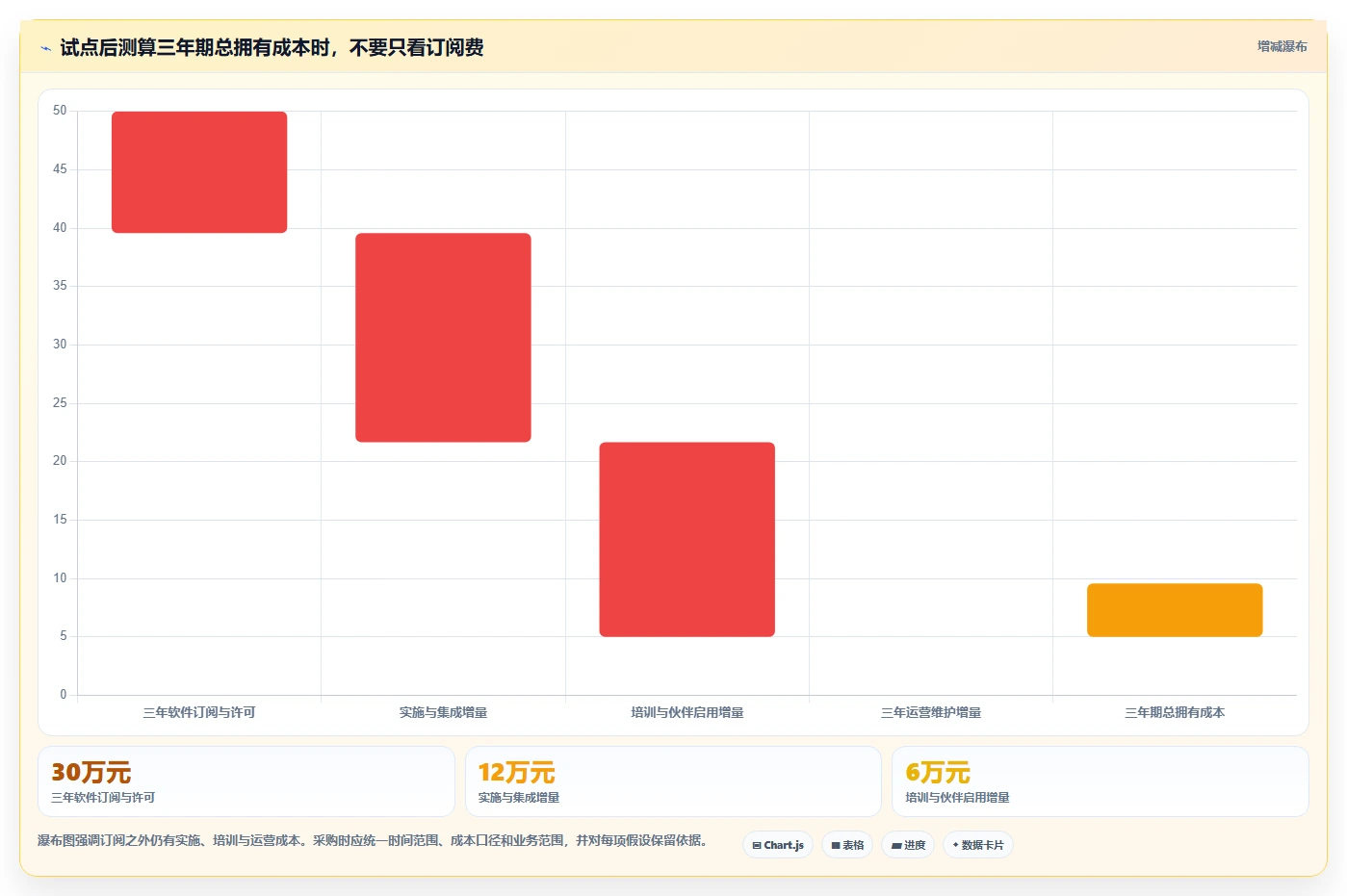Click the red bar for 实施与集成增量
This screenshot has height=896, width=1347.
tap(443, 338)
